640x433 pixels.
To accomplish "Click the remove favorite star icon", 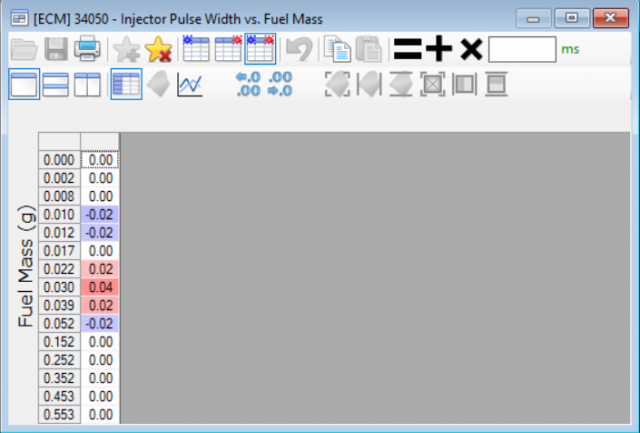I will tap(158, 48).
